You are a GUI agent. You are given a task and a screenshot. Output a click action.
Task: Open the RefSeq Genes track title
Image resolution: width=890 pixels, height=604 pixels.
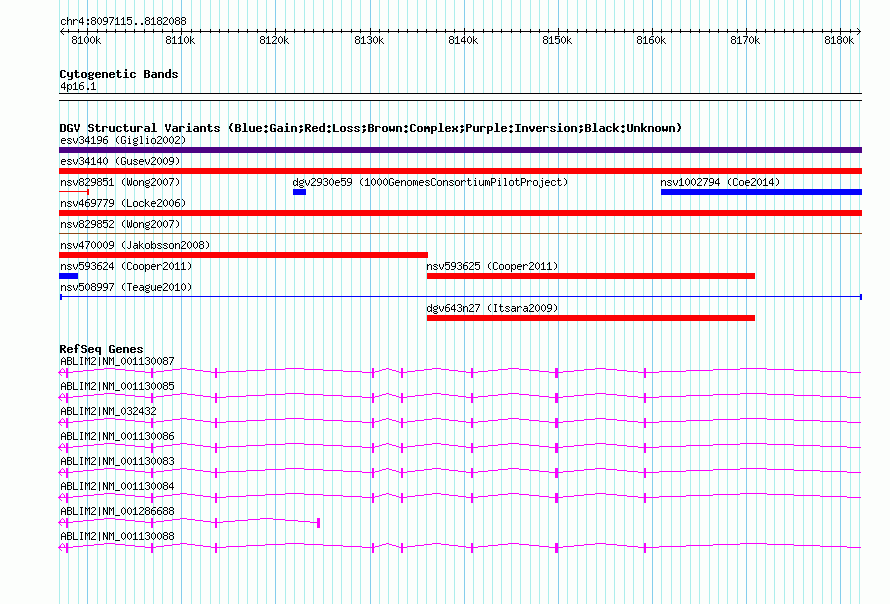101,349
